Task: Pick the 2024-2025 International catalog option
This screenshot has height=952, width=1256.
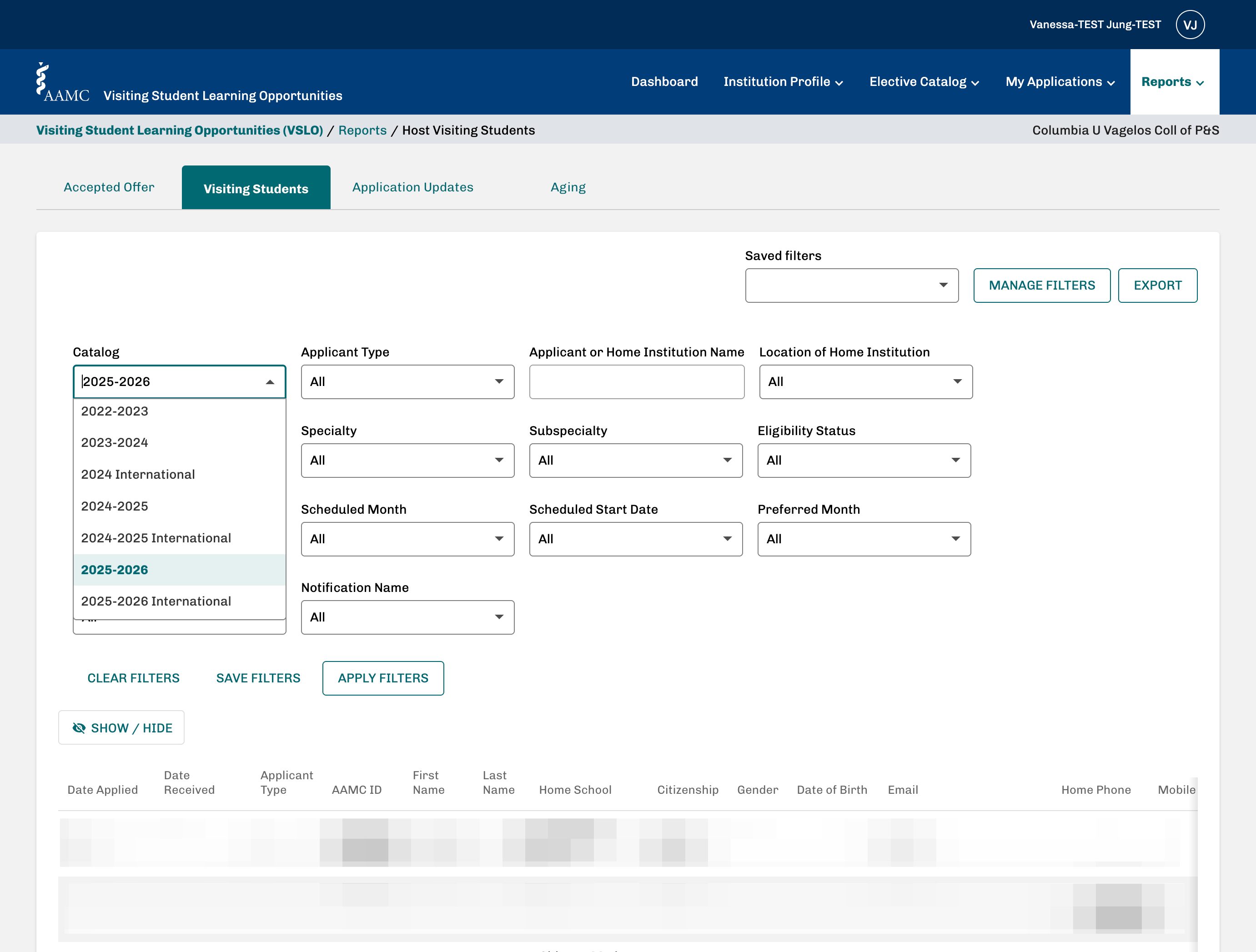Action: 180,537
